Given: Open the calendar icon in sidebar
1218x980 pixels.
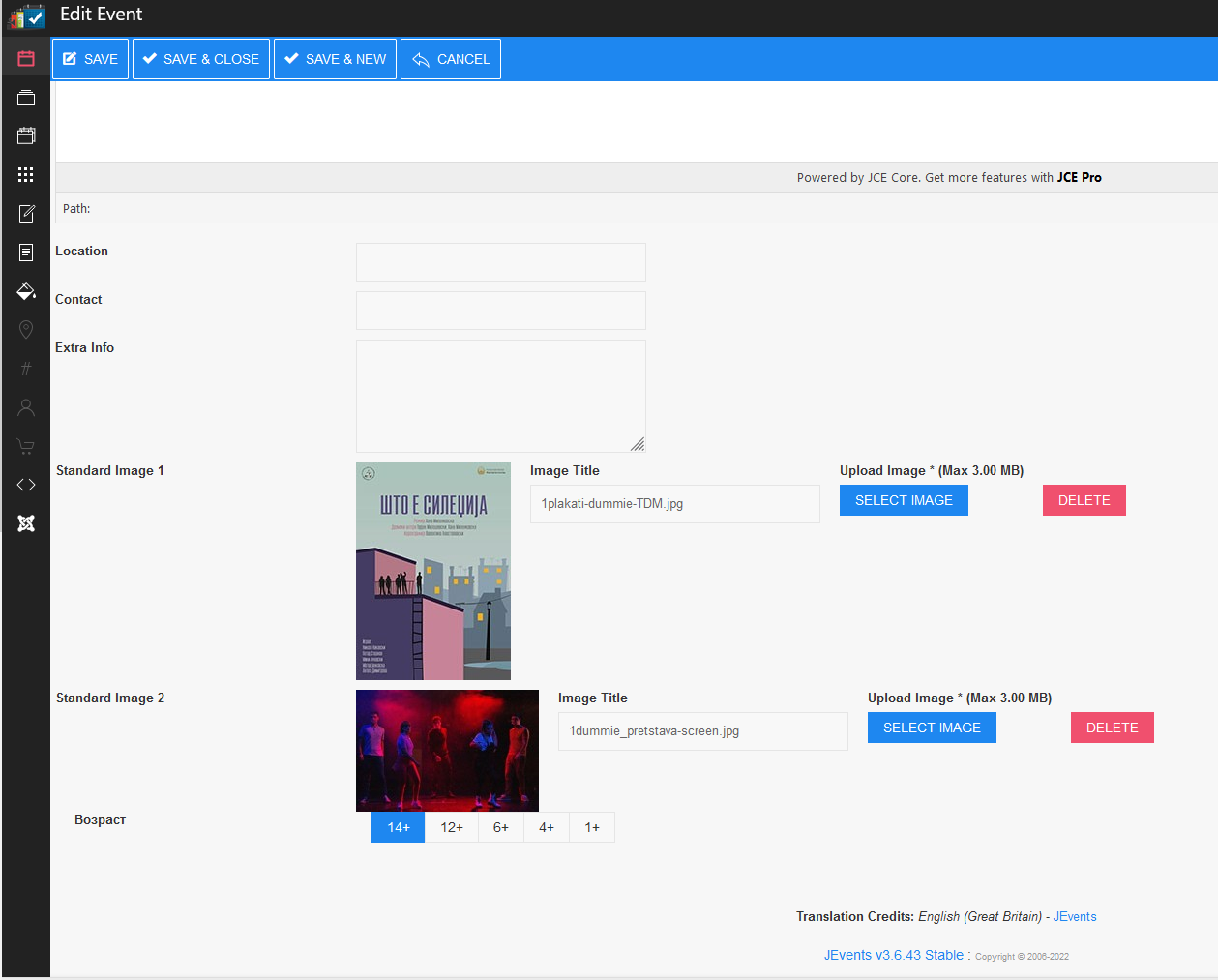Looking at the screenshot, I should point(26,59).
